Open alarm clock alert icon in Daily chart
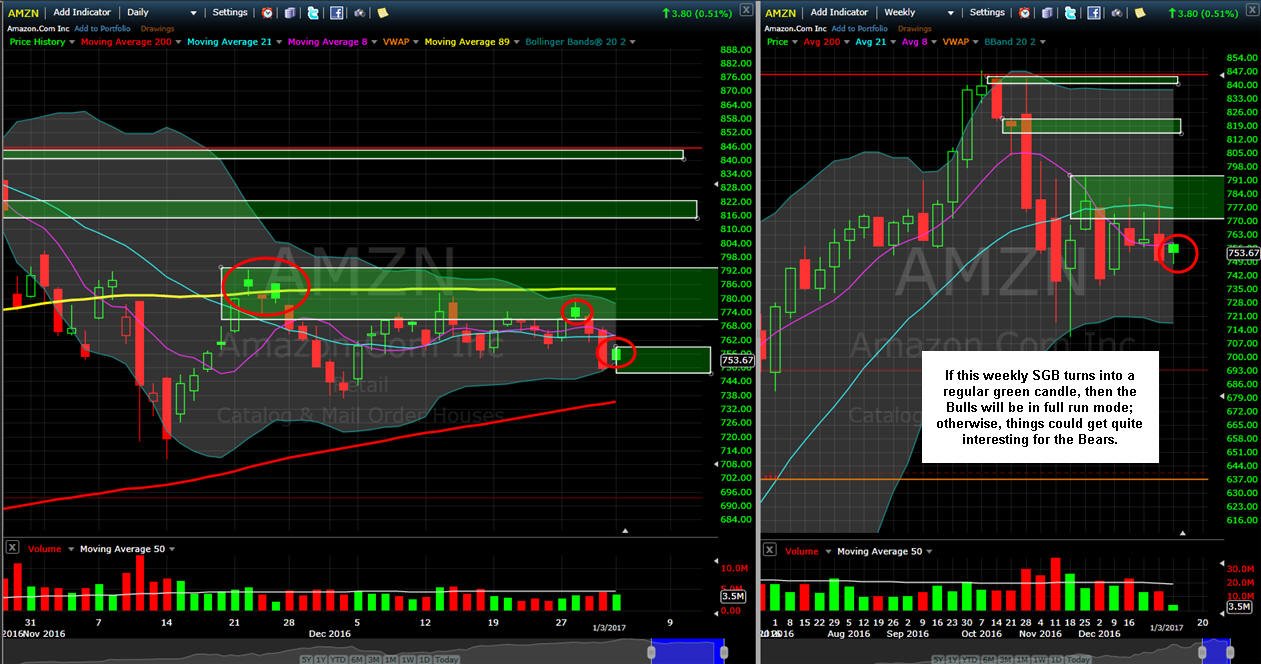This screenshot has width=1261, height=664. tap(267, 13)
